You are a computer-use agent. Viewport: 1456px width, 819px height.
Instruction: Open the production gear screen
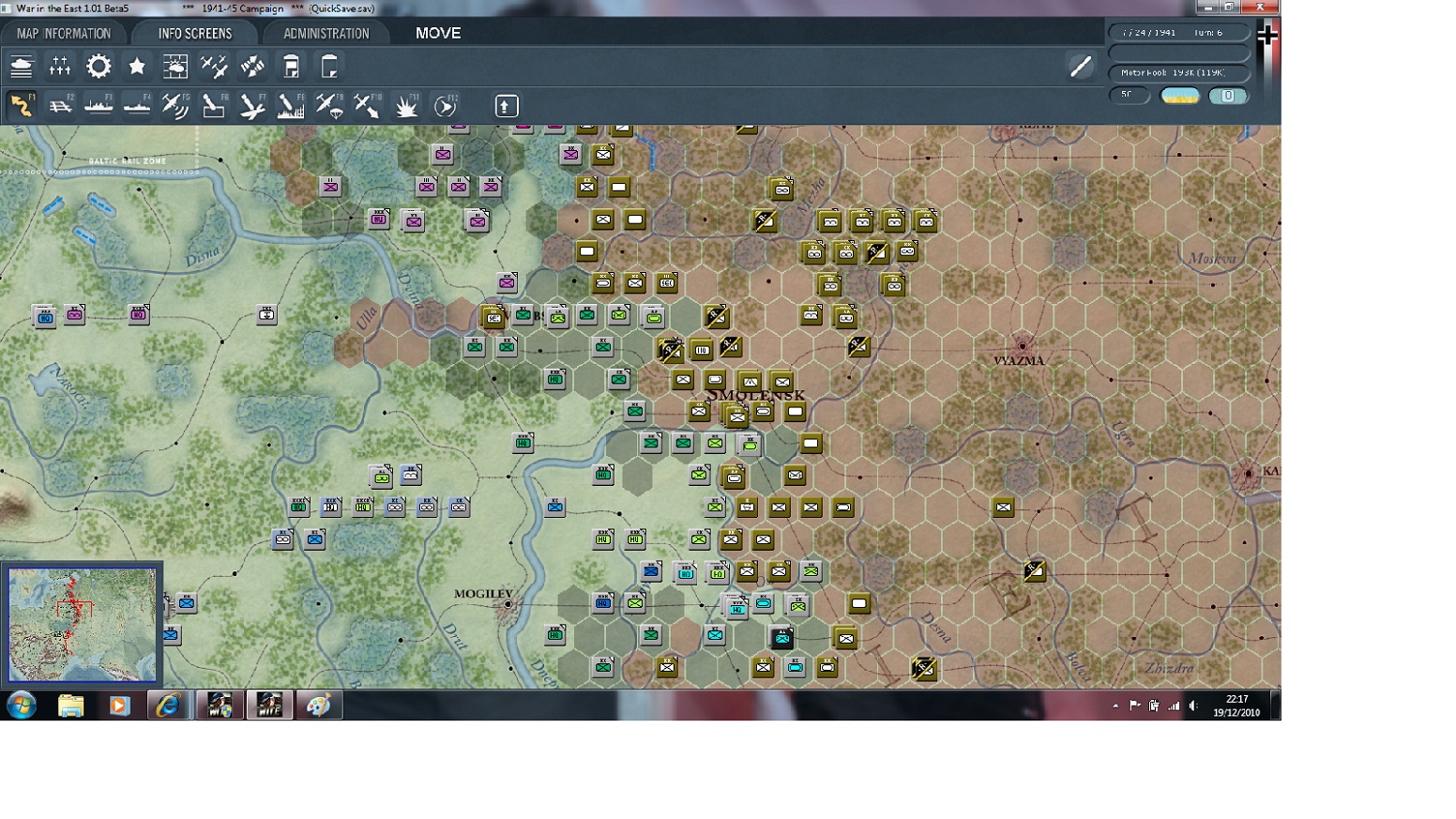tap(99, 67)
